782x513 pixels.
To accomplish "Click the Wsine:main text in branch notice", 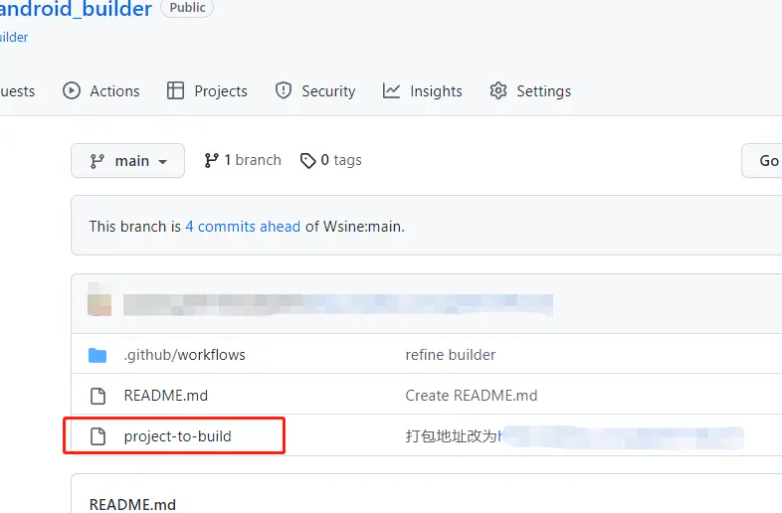I will click(363, 226).
